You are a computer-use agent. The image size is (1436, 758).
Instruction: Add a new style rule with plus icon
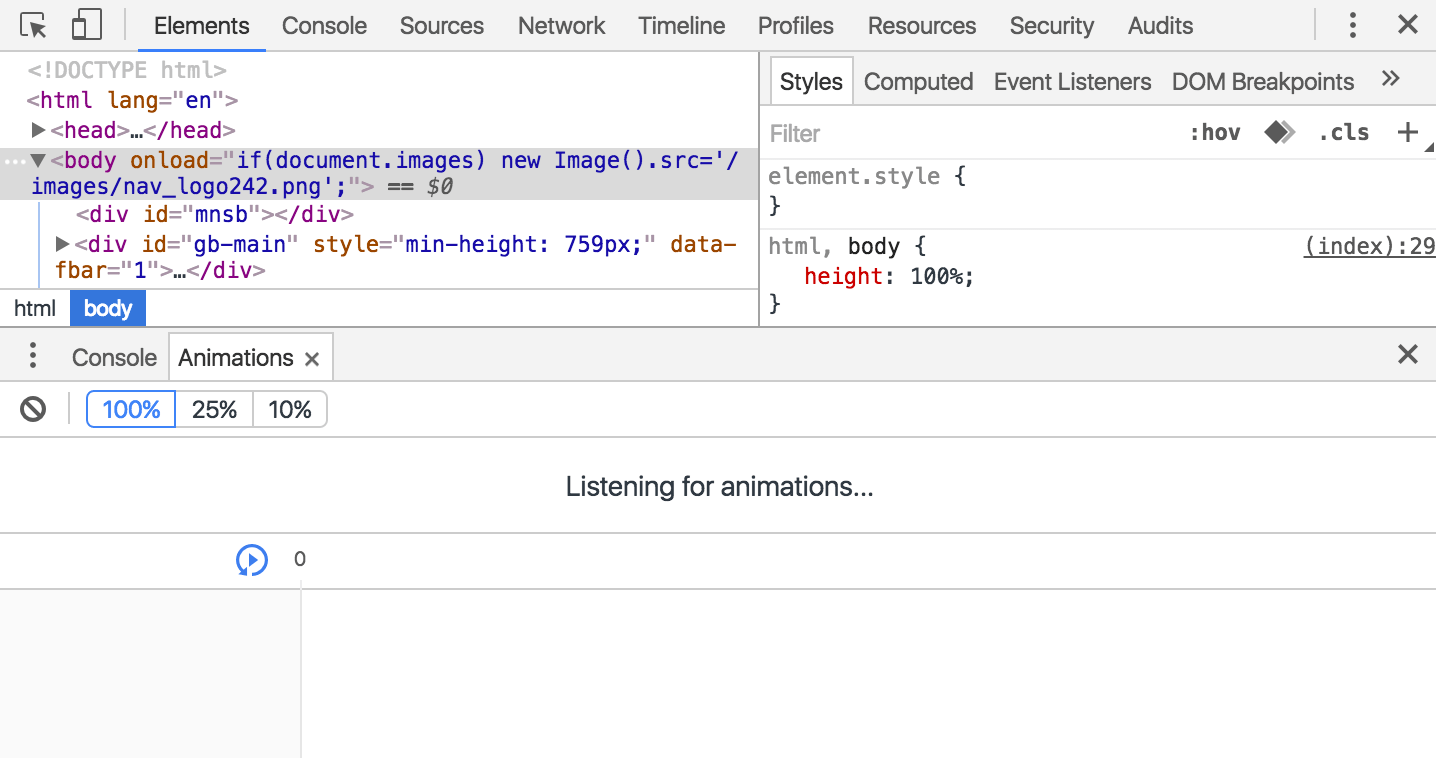[1408, 132]
